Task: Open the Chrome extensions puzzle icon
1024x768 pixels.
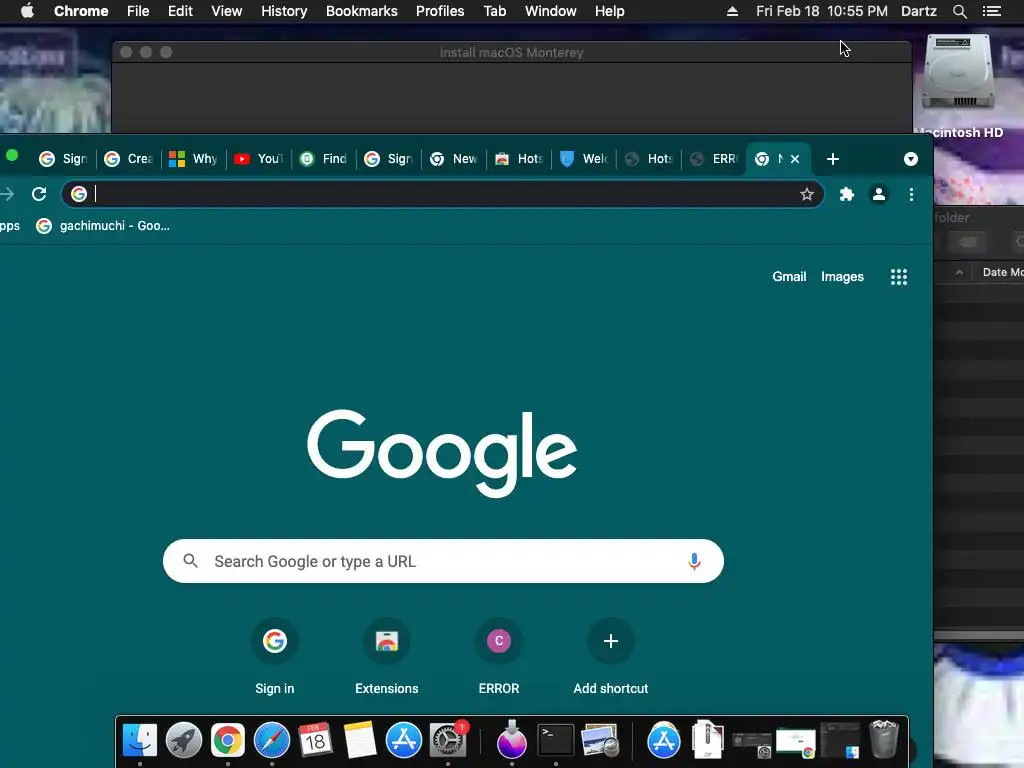Action: click(846, 194)
